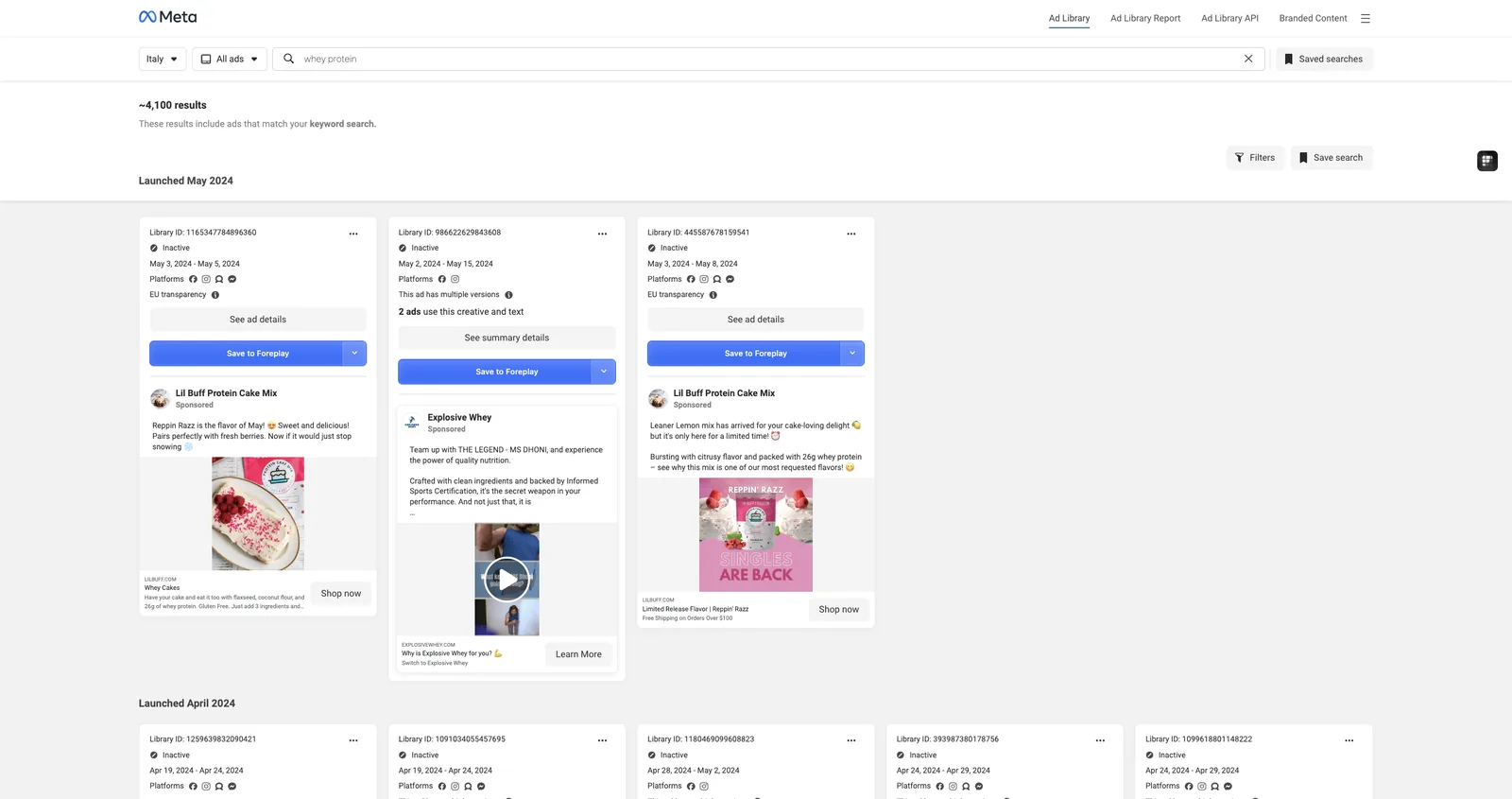
Task: Open the Italy country dropdown
Action: (x=162, y=59)
